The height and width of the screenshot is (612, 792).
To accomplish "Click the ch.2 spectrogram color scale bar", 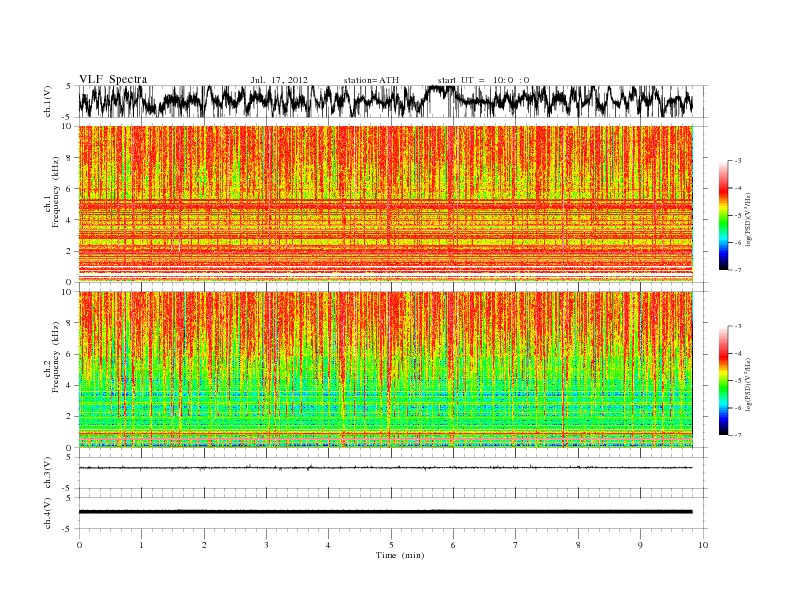I will click(723, 381).
